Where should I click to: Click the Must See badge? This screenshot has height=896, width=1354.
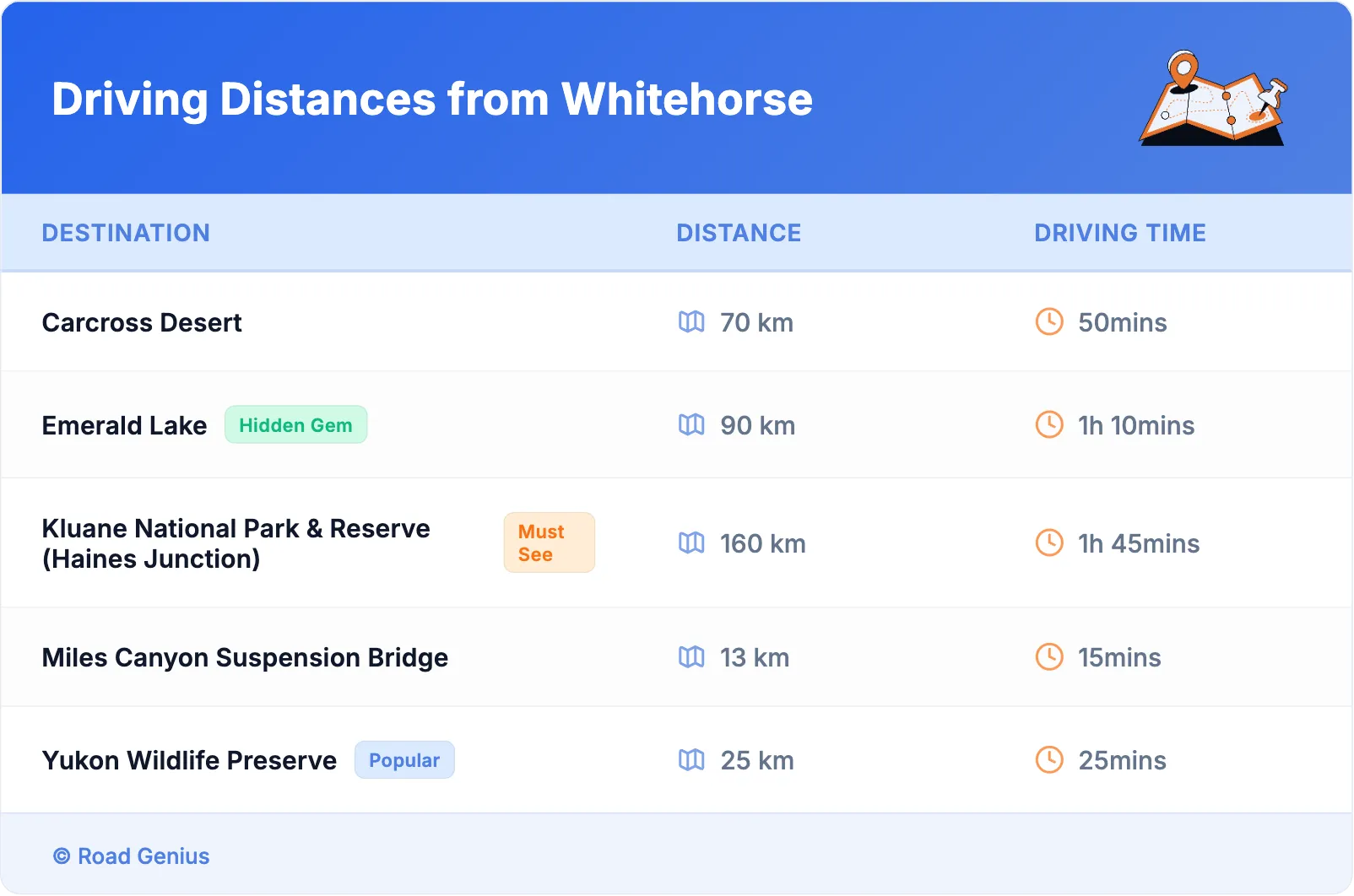[x=550, y=542]
